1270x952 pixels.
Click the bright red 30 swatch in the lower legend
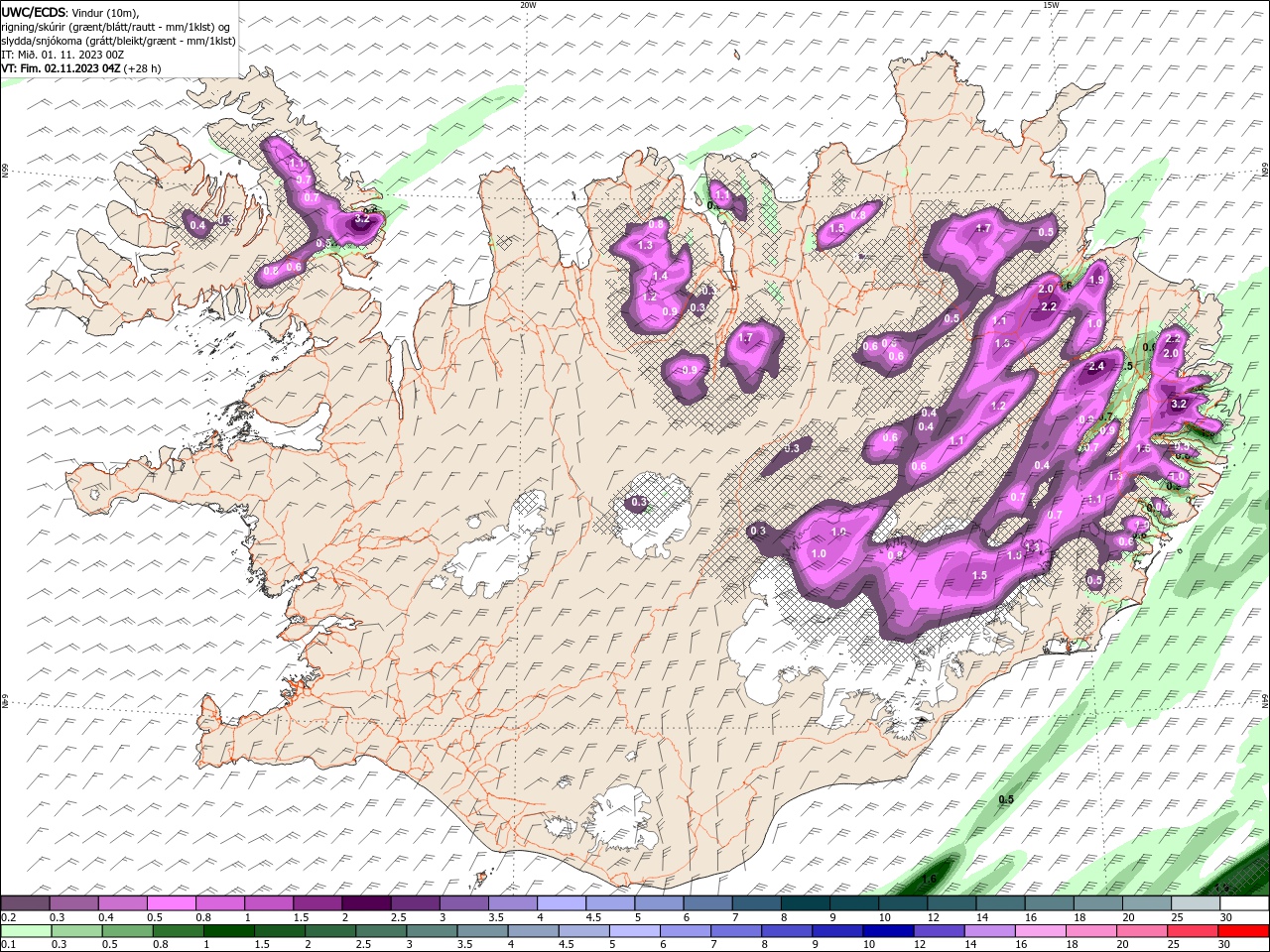1242,931
